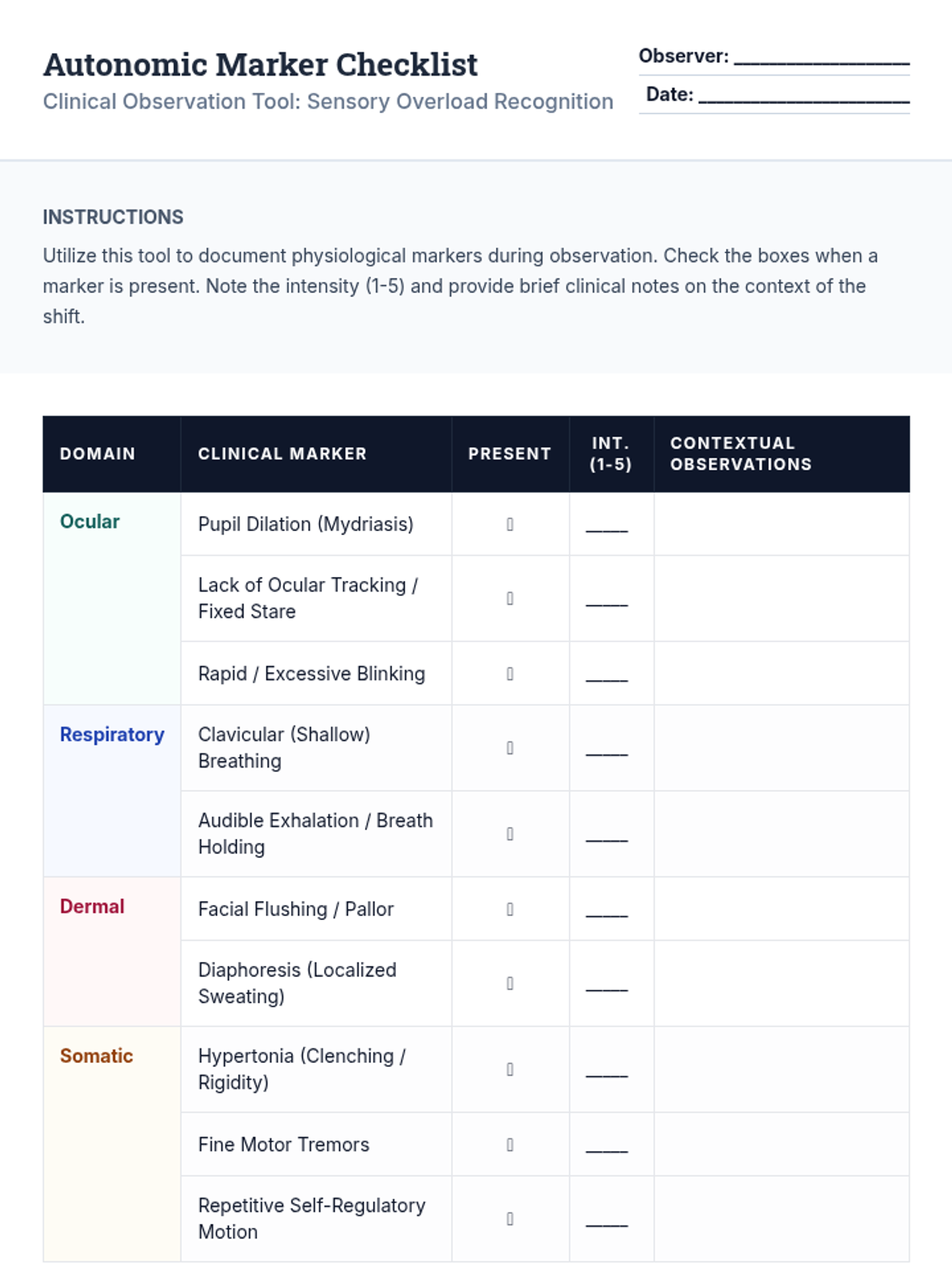
Task: Mark Facial Flushing / Pallor as present
Action: click(x=510, y=909)
